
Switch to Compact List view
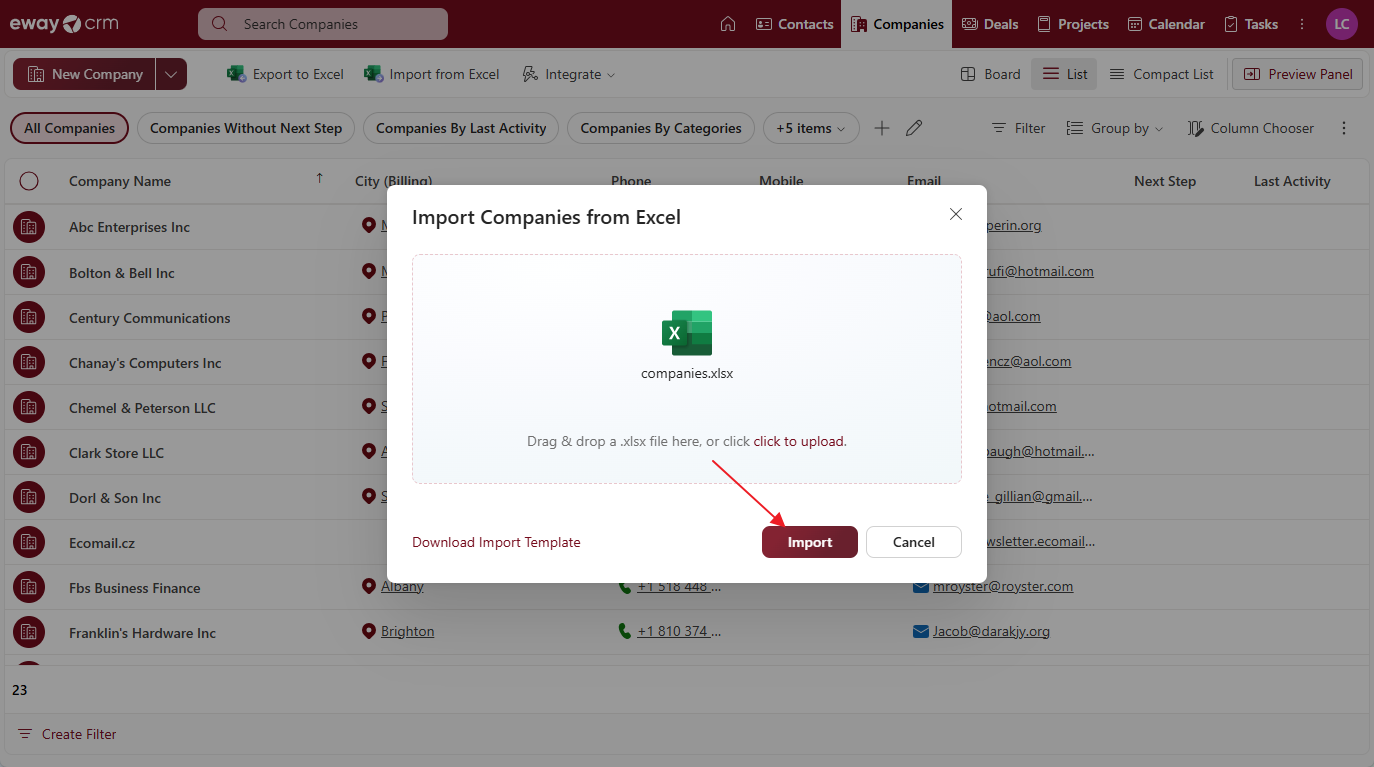1161,74
